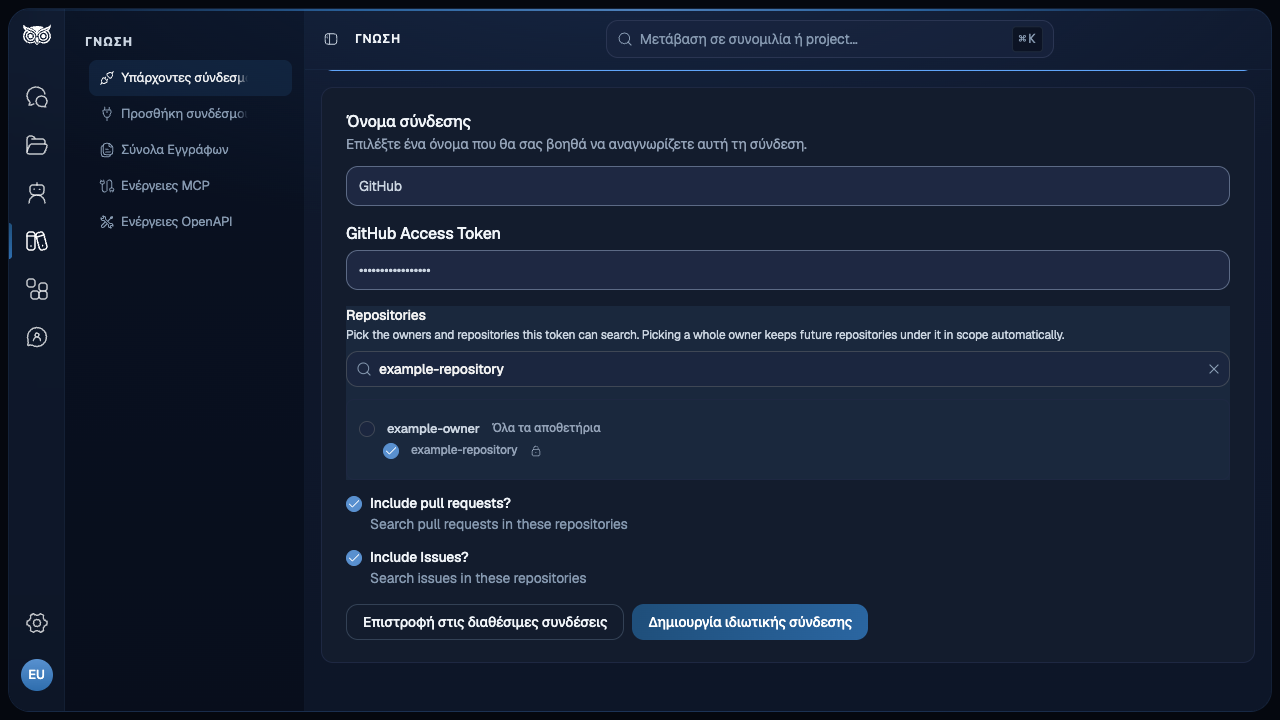The width and height of the screenshot is (1280, 720).
Task: Open Υπάρχοντες σύνδεσμοι menu item
Action: [190, 78]
